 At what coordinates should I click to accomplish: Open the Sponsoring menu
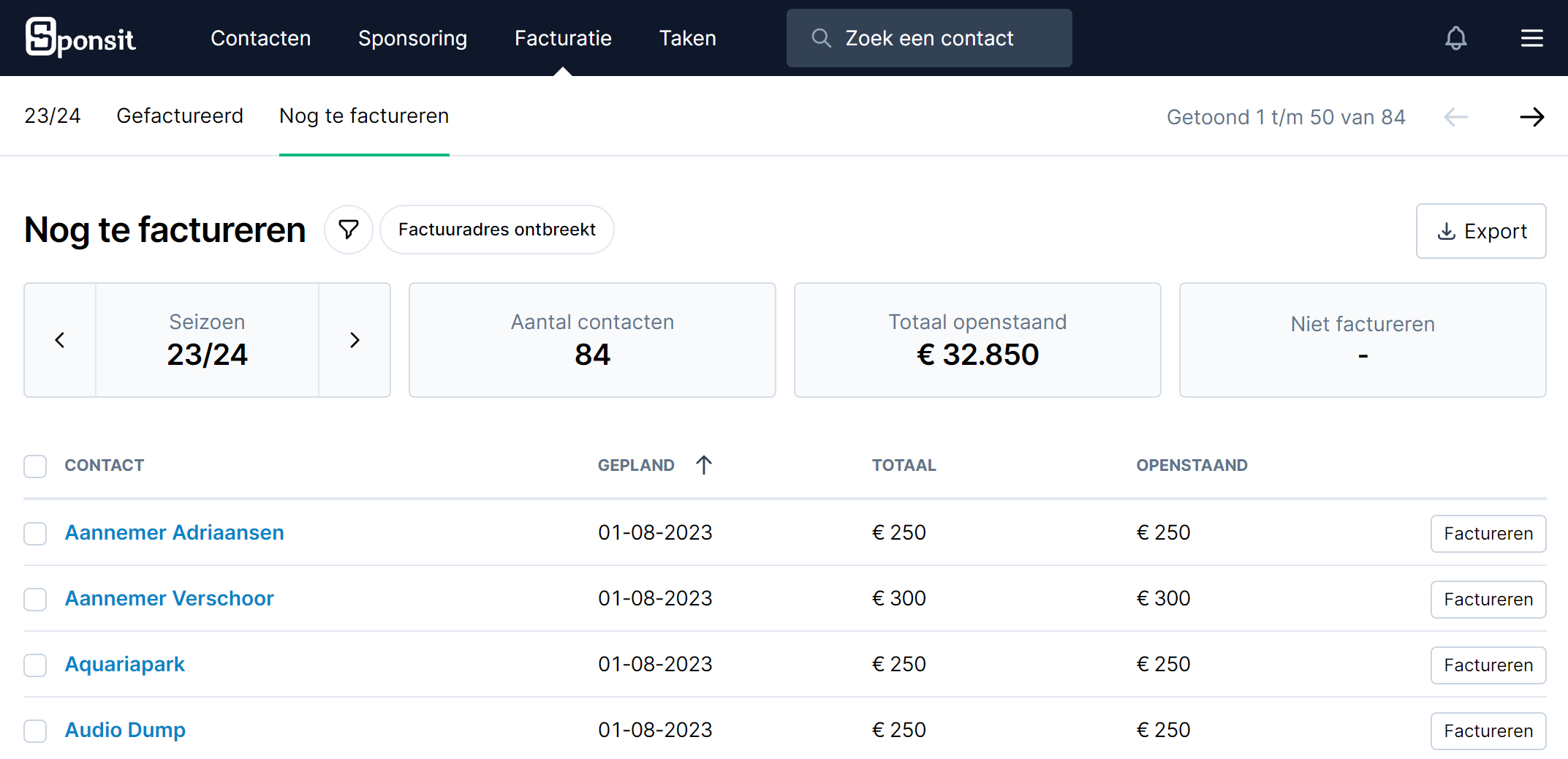pyautogui.click(x=412, y=38)
